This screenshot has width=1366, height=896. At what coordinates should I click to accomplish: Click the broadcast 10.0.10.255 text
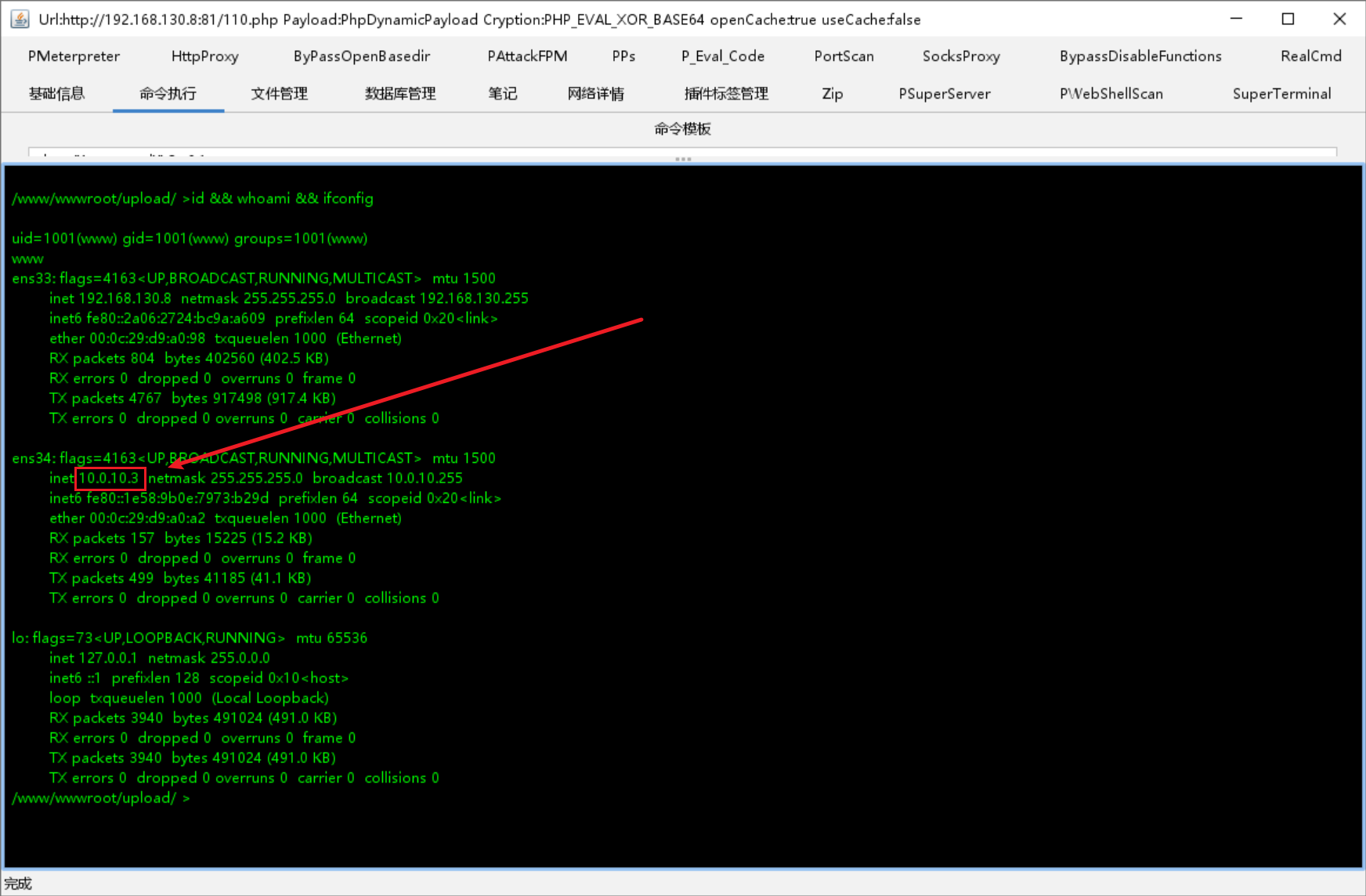tap(388, 478)
